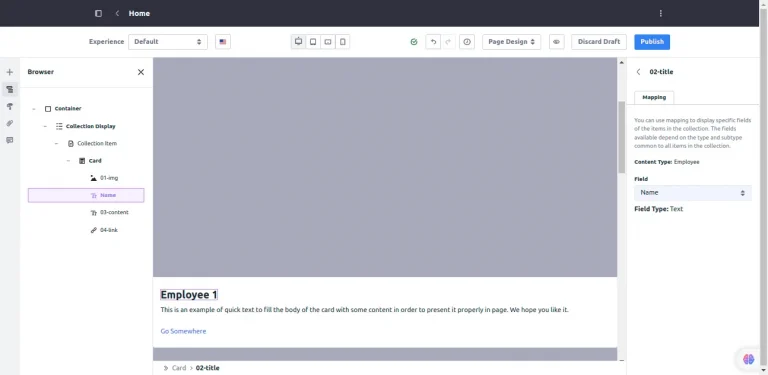768x375 pixels.
Task: Open the AI assistant brain icon
Action: (x=748, y=359)
